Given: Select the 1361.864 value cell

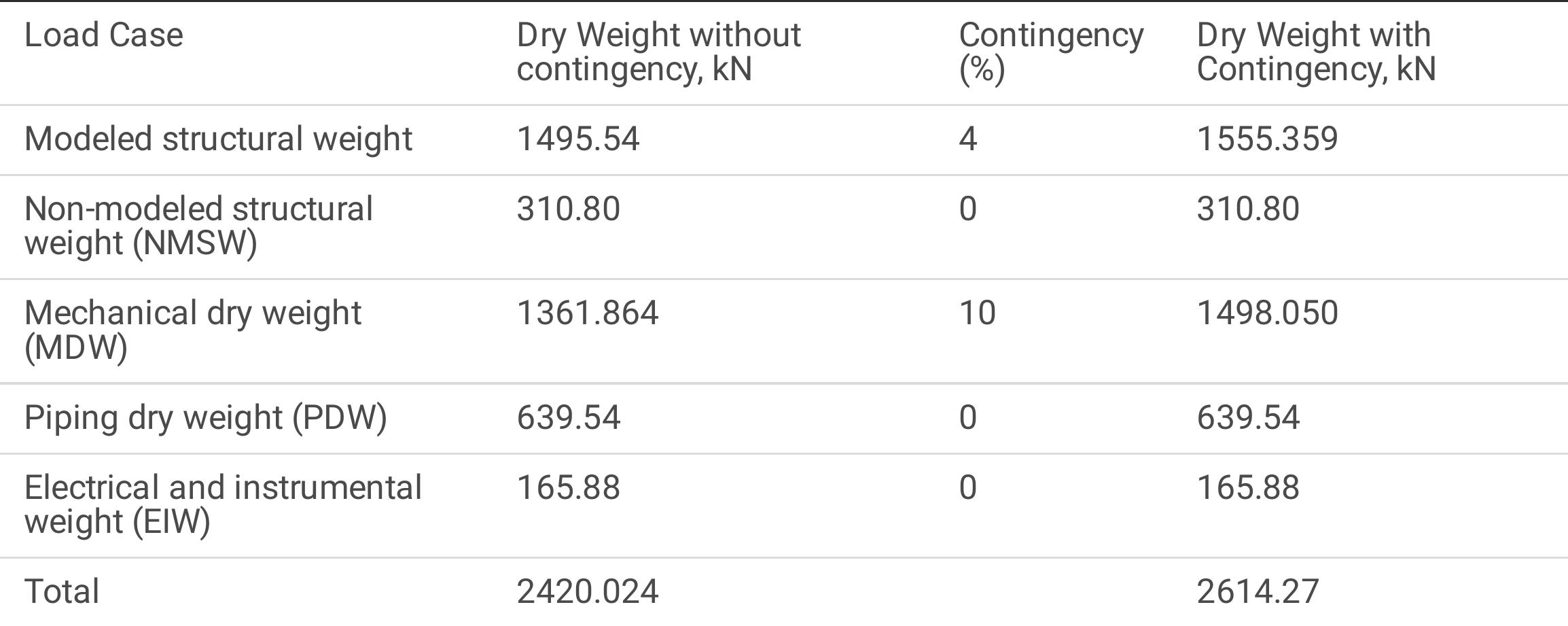Looking at the screenshot, I should [x=587, y=313].
